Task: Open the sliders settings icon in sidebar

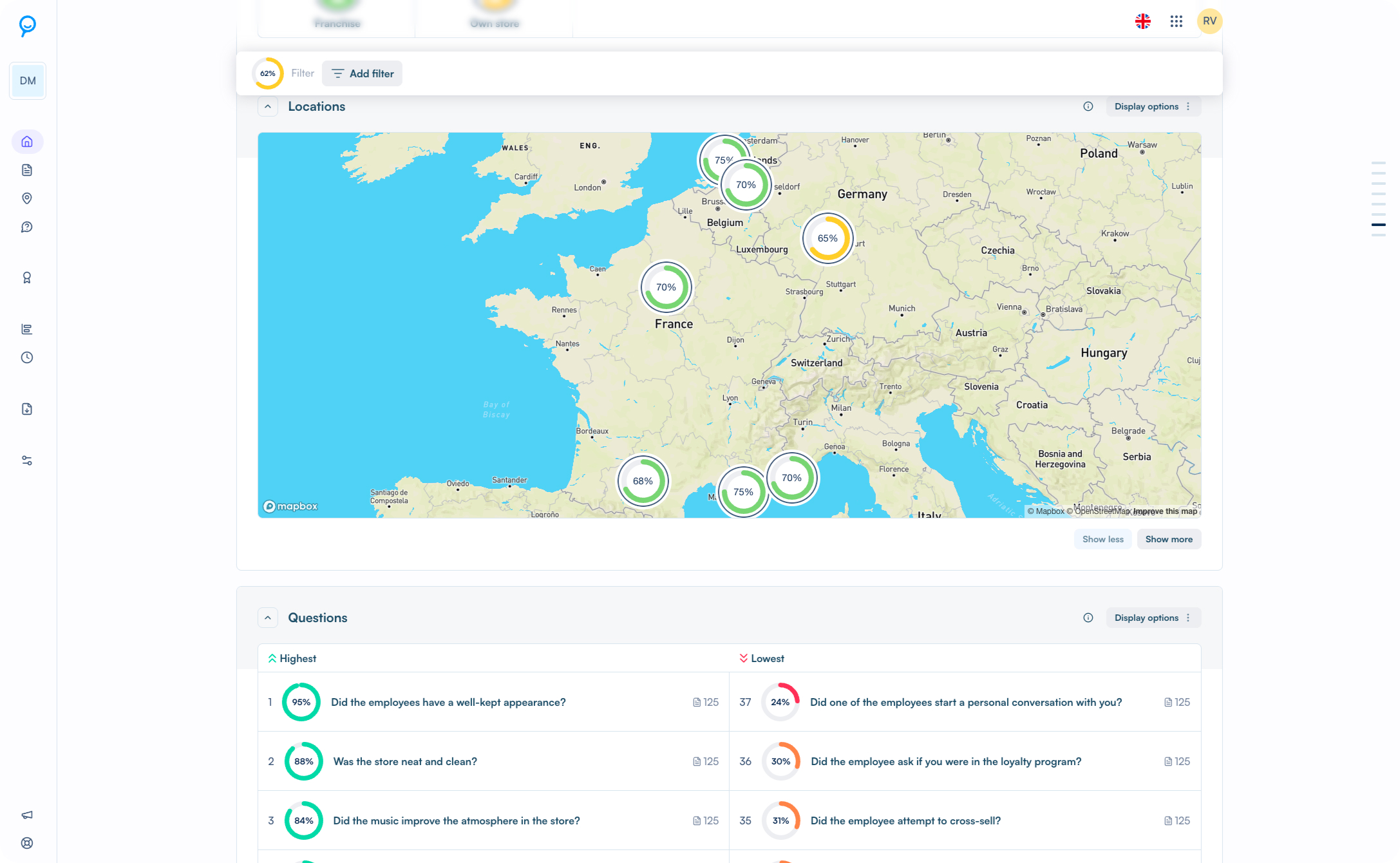Action: click(x=27, y=460)
